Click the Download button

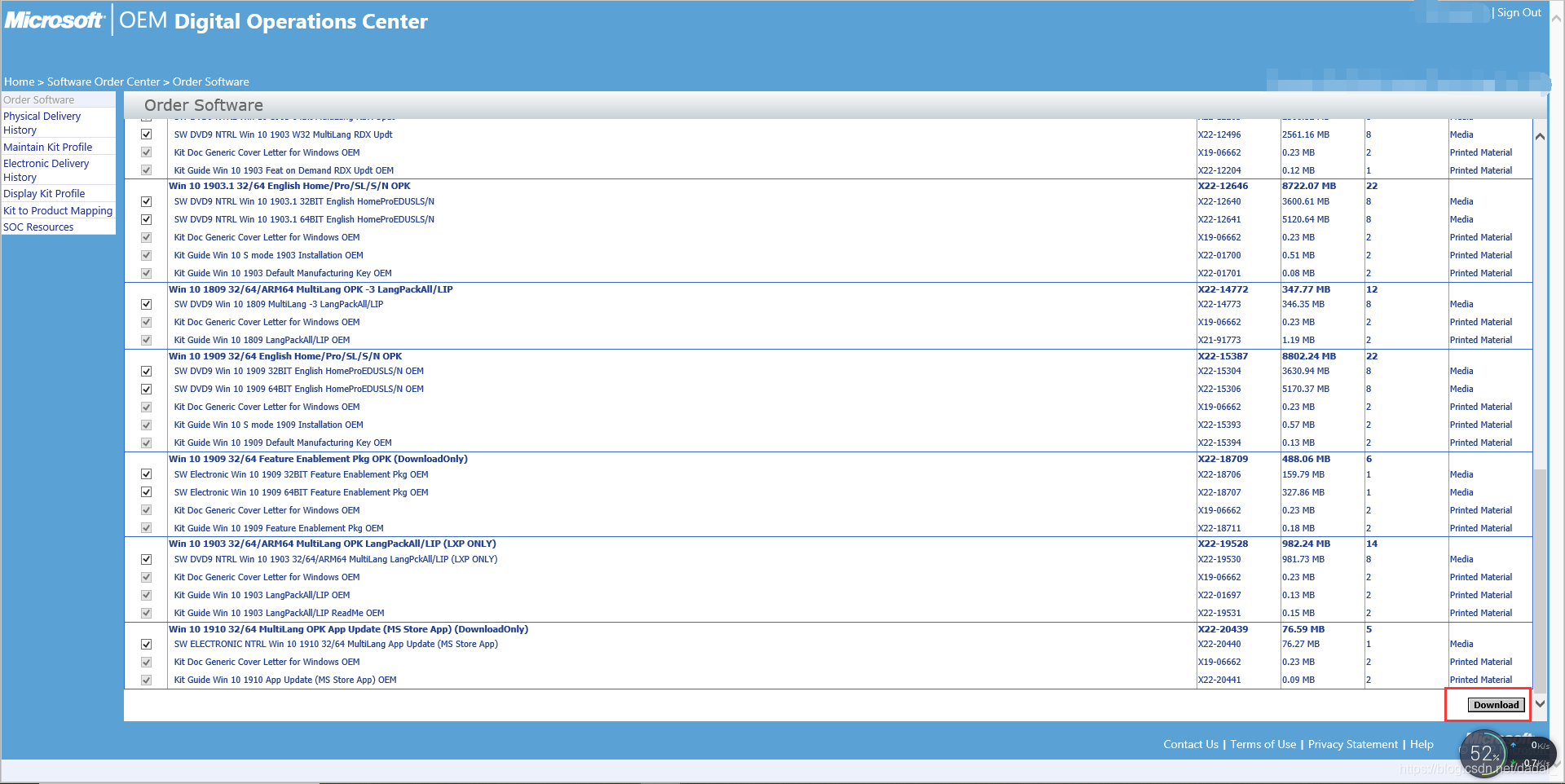tap(1496, 705)
